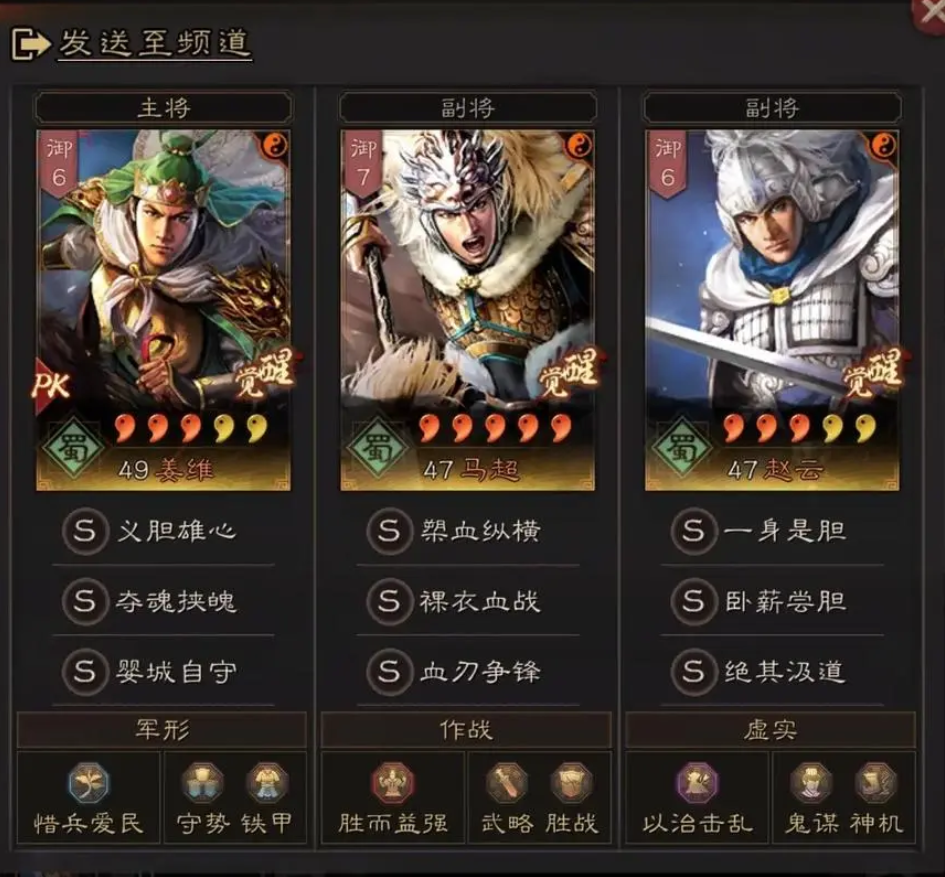Click the 神机 icon

pyautogui.click(x=876, y=783)
